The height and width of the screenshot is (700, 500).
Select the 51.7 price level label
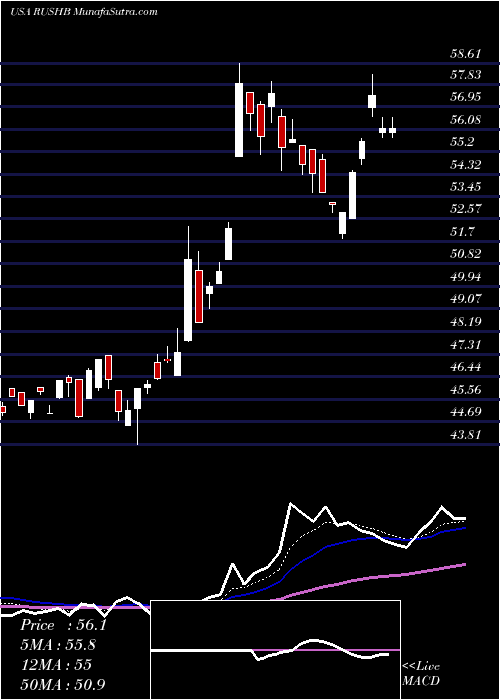pyautogui.click(x=462, y=232)
